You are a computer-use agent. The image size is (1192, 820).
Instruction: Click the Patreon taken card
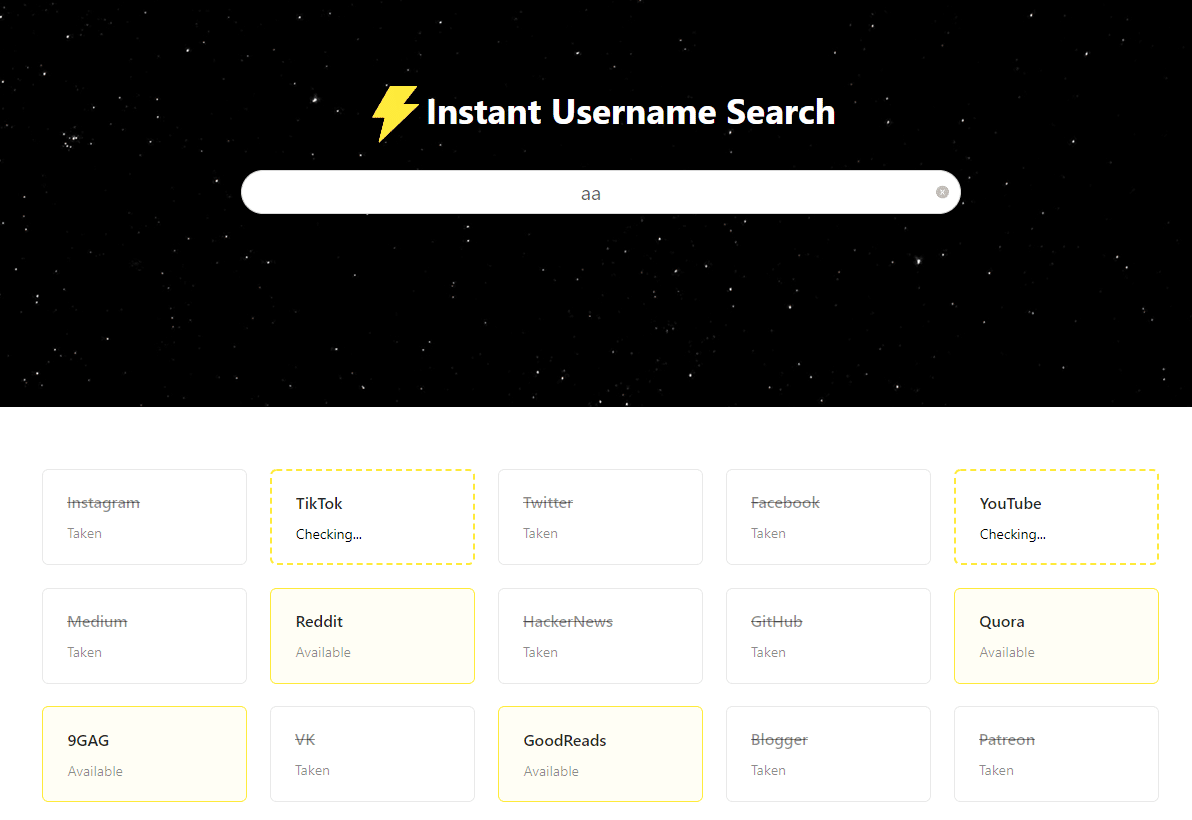tap(1056, 754)
